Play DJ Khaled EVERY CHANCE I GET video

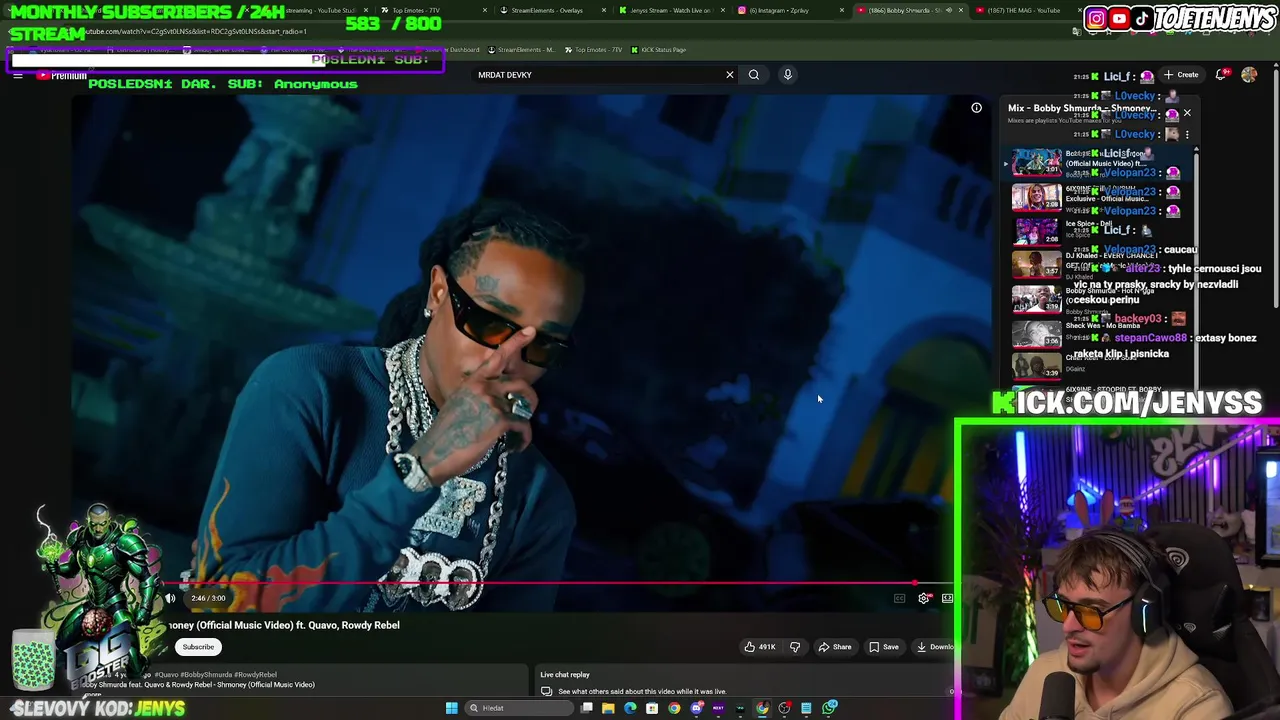click(x=1036, y=265)
